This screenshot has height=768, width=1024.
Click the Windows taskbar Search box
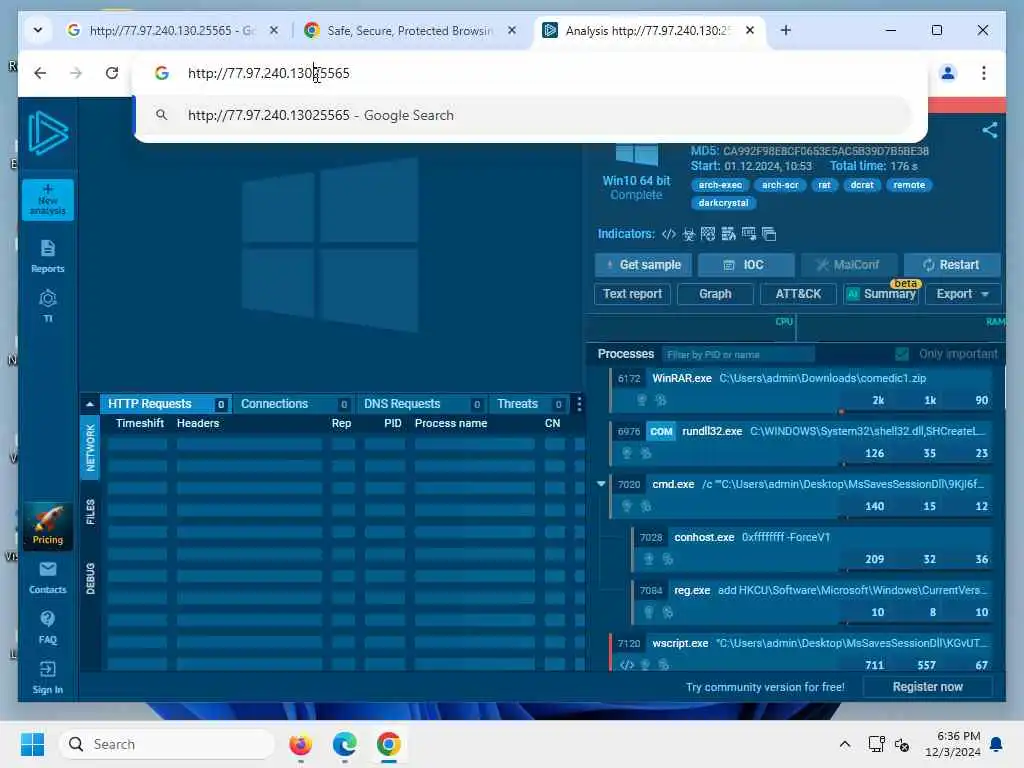tap(167, 744)
